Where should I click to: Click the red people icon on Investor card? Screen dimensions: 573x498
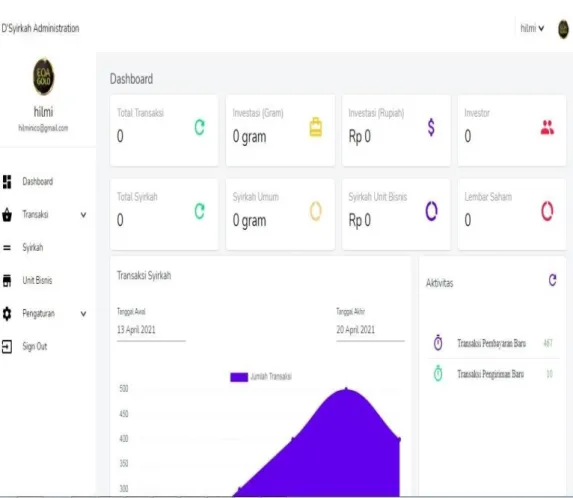pyautogui.click(x=547, y=128)
